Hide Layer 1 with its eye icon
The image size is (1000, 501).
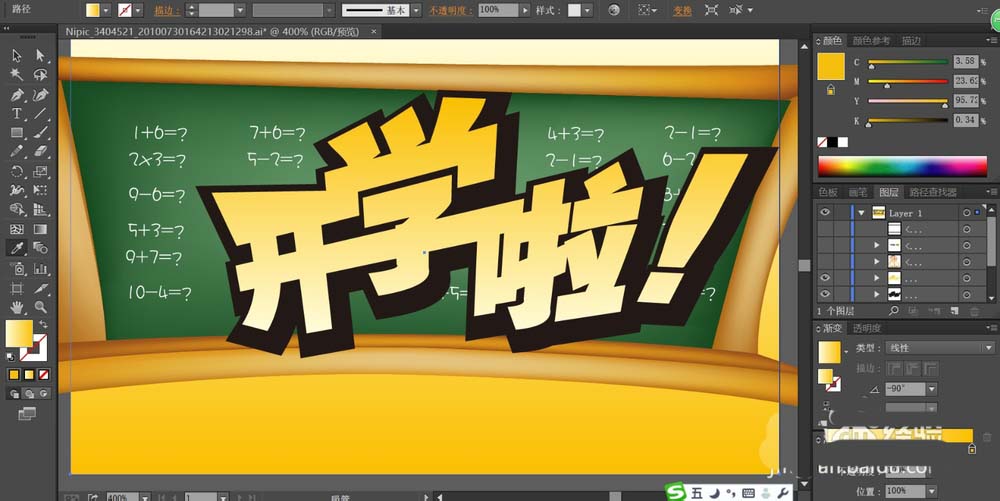tap(825, 213)
